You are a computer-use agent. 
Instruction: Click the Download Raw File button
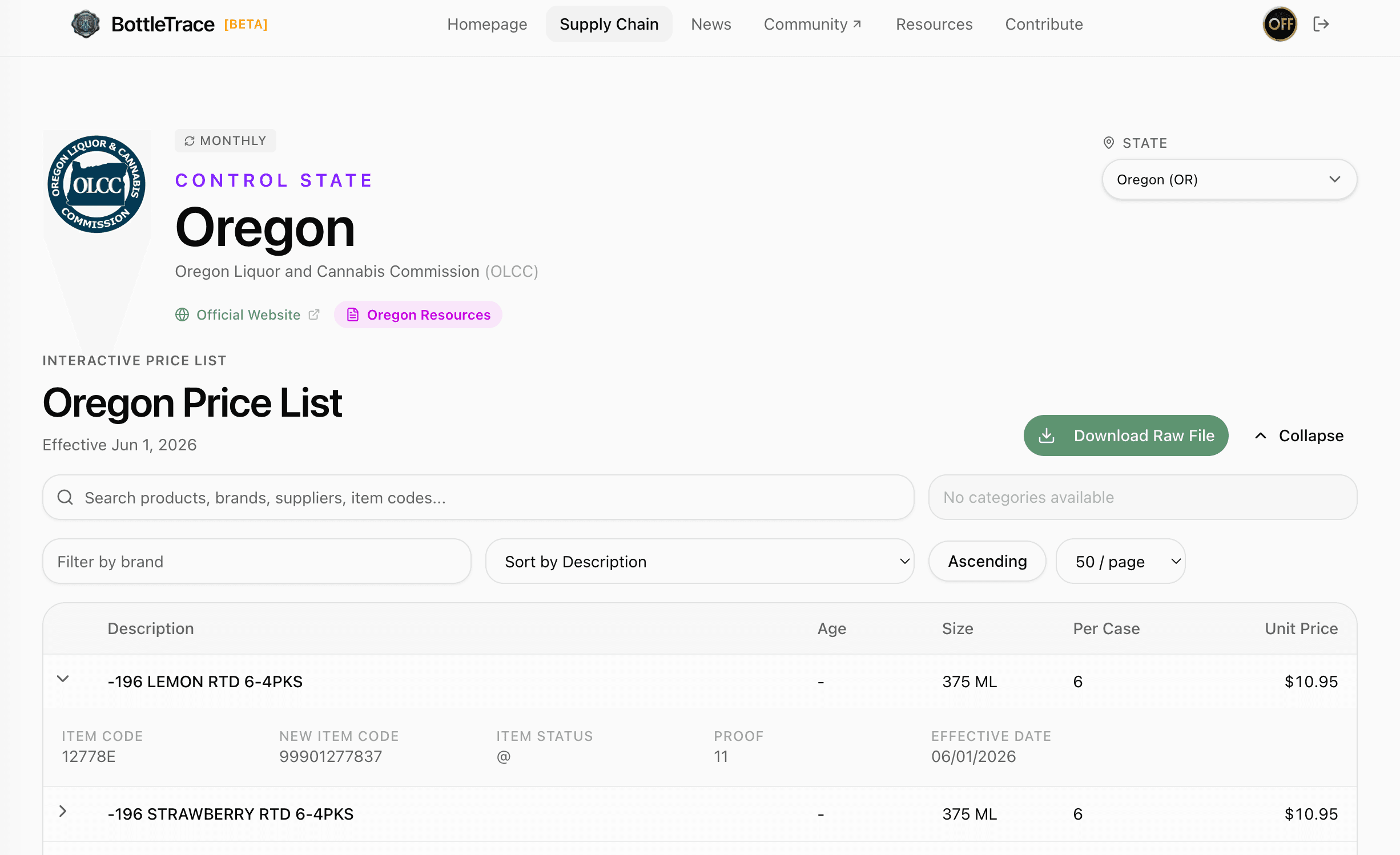[1126, 436]
